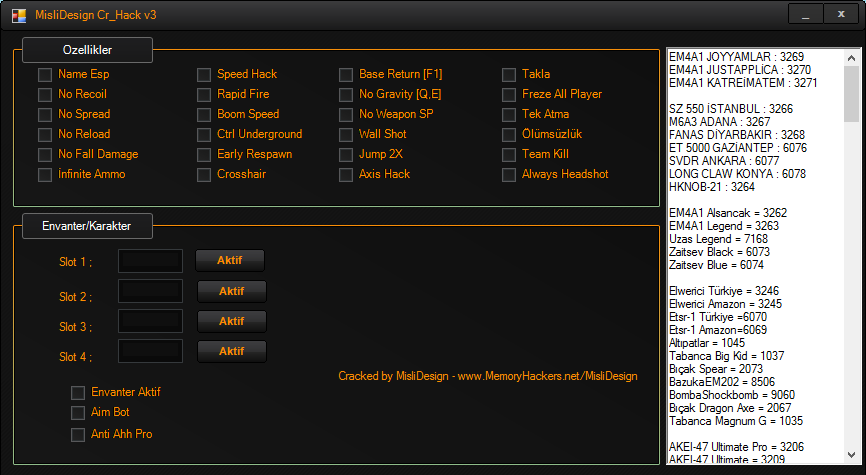
Task: Tick Early Respawn option
Action: (204, 155)
